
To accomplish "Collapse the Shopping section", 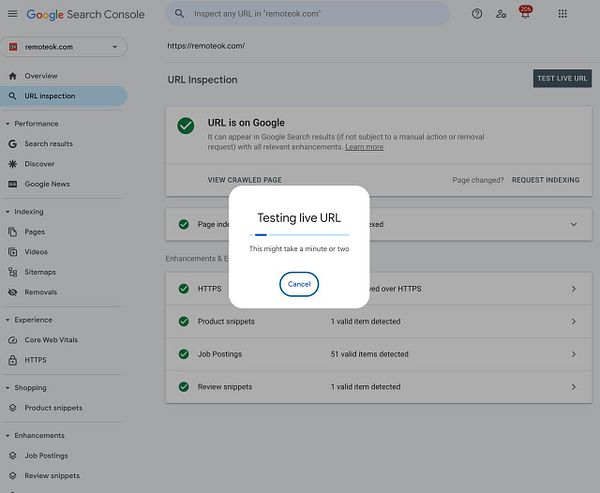I will (7, 388).
